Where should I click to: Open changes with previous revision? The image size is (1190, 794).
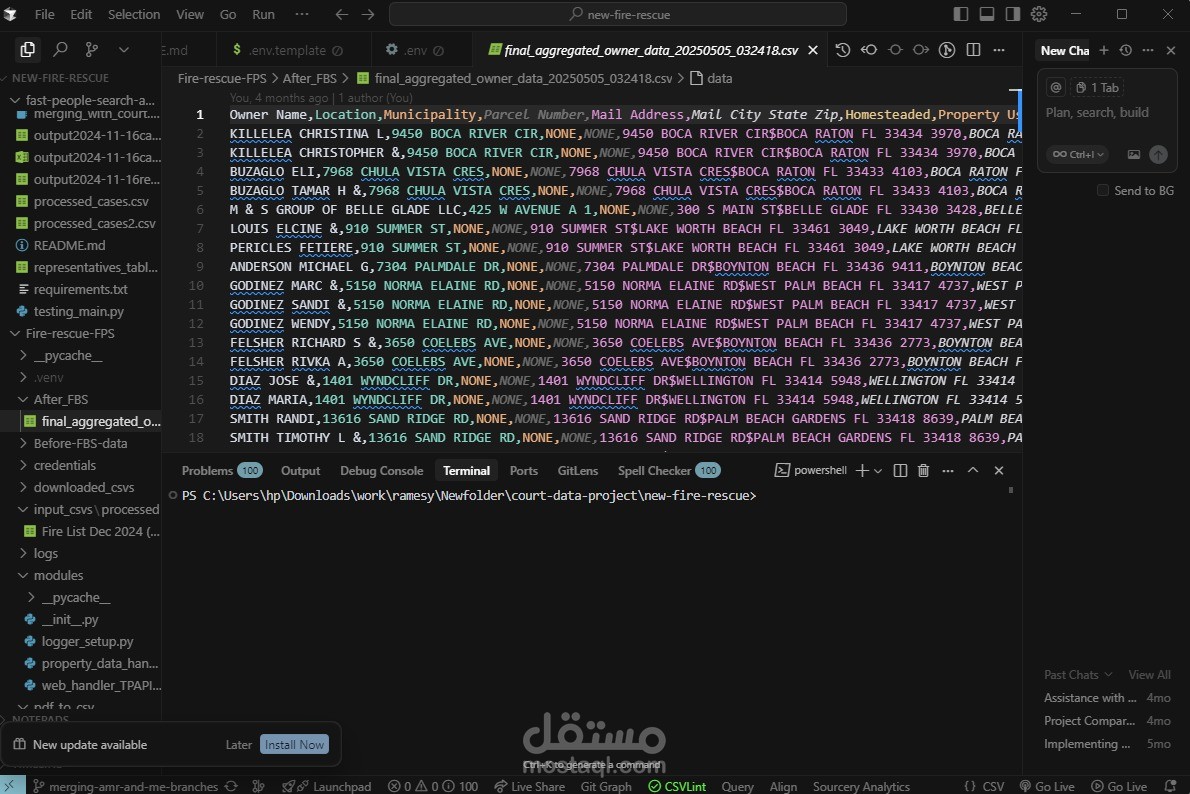click(x=869, y=49)
